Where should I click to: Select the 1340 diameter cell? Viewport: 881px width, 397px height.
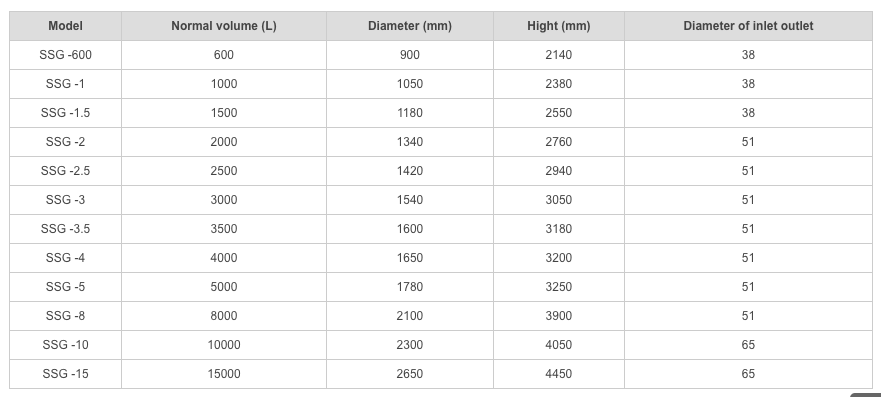pos(410,142)
